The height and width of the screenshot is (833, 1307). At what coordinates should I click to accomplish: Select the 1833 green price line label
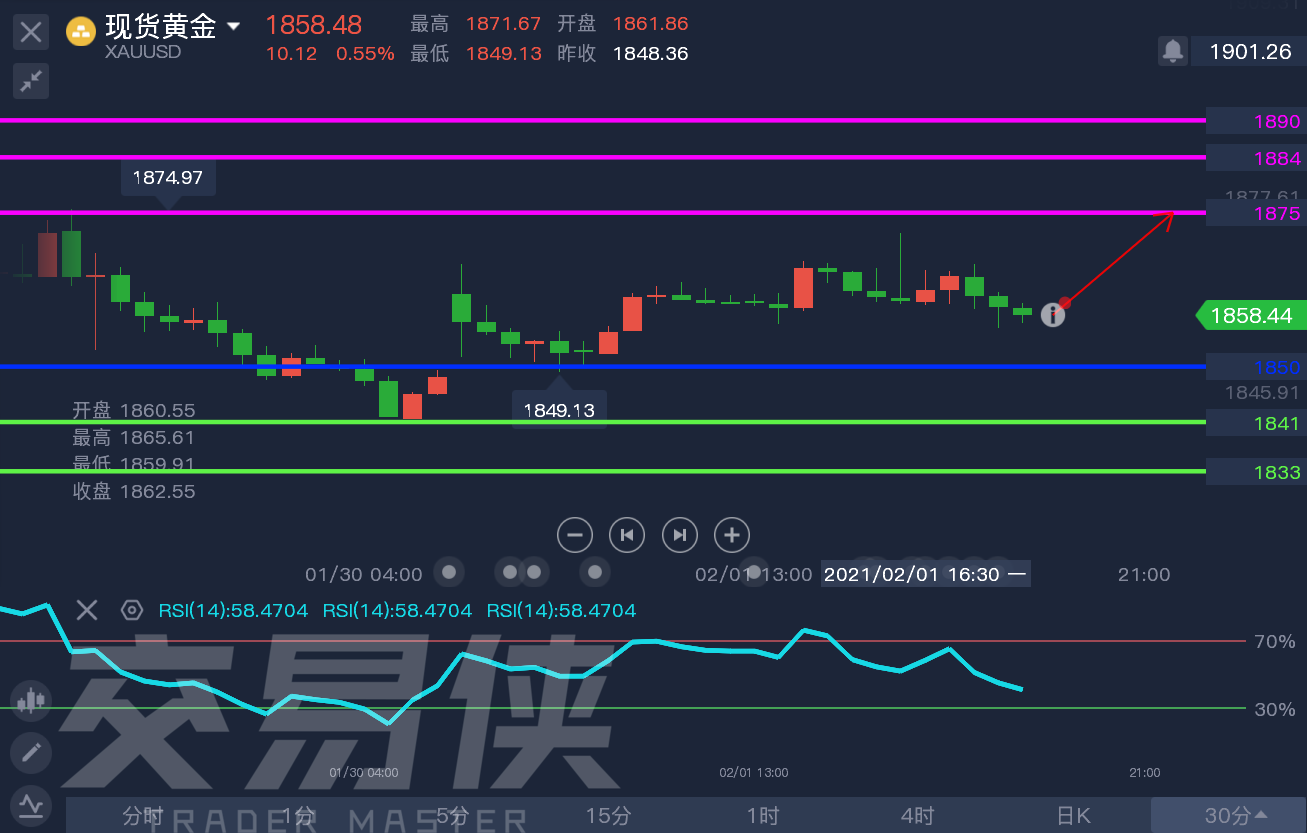1256,472
